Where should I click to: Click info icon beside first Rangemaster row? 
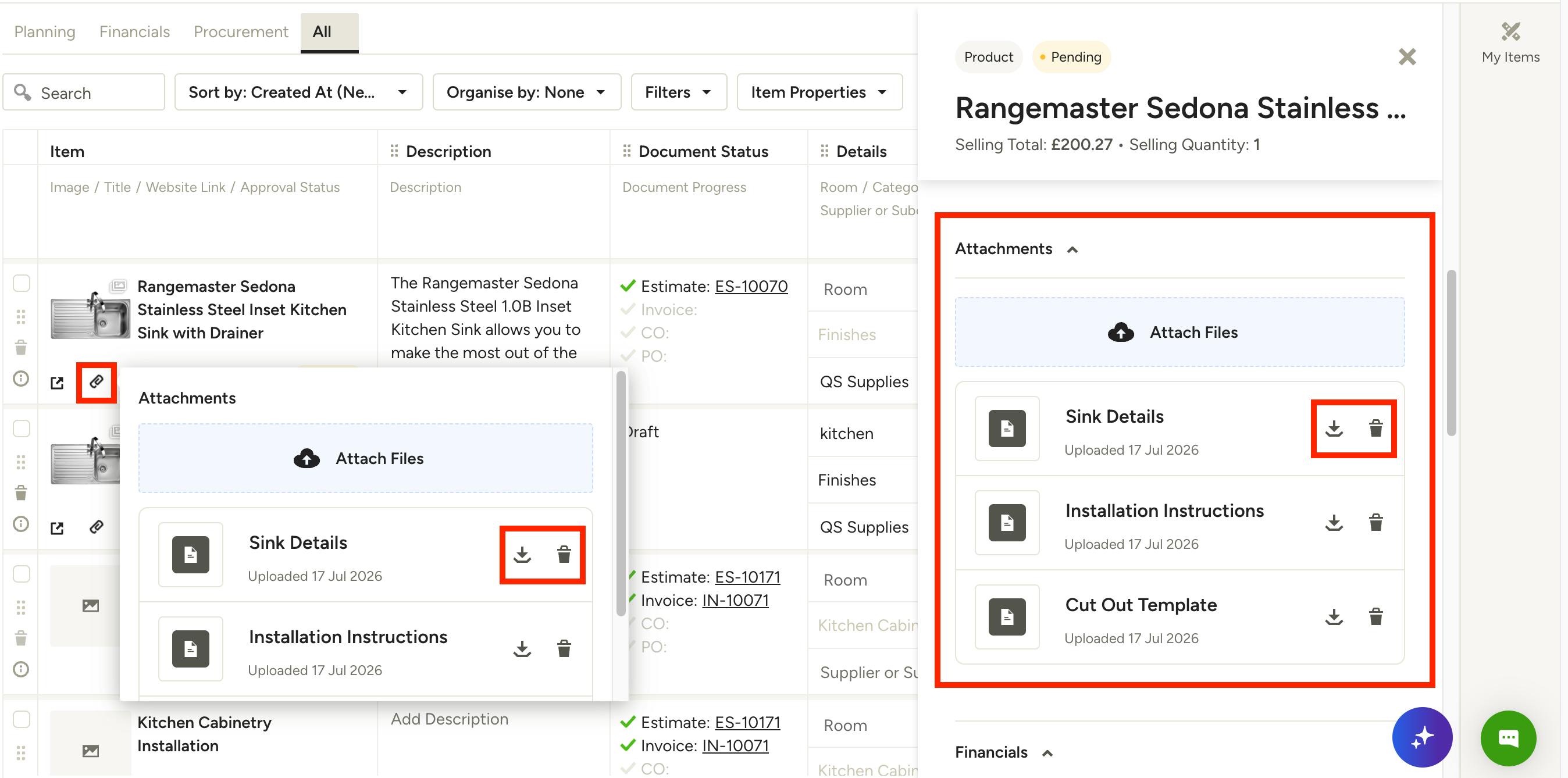coord(21,379)
